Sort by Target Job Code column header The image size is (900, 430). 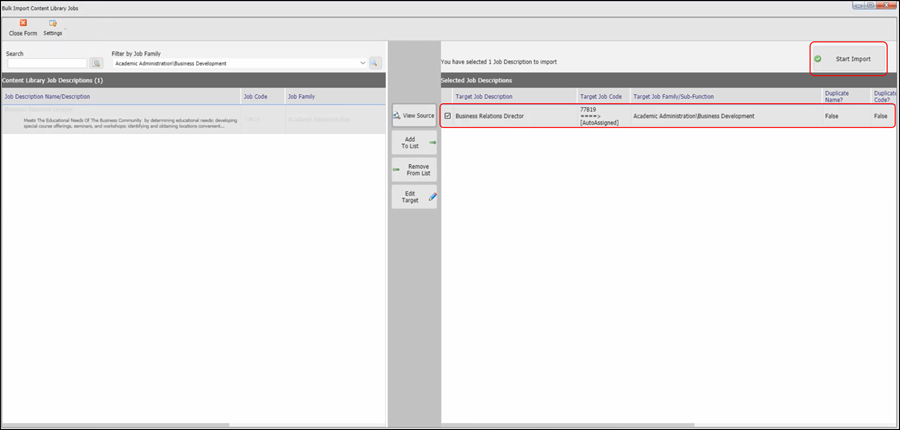(601, 97)
